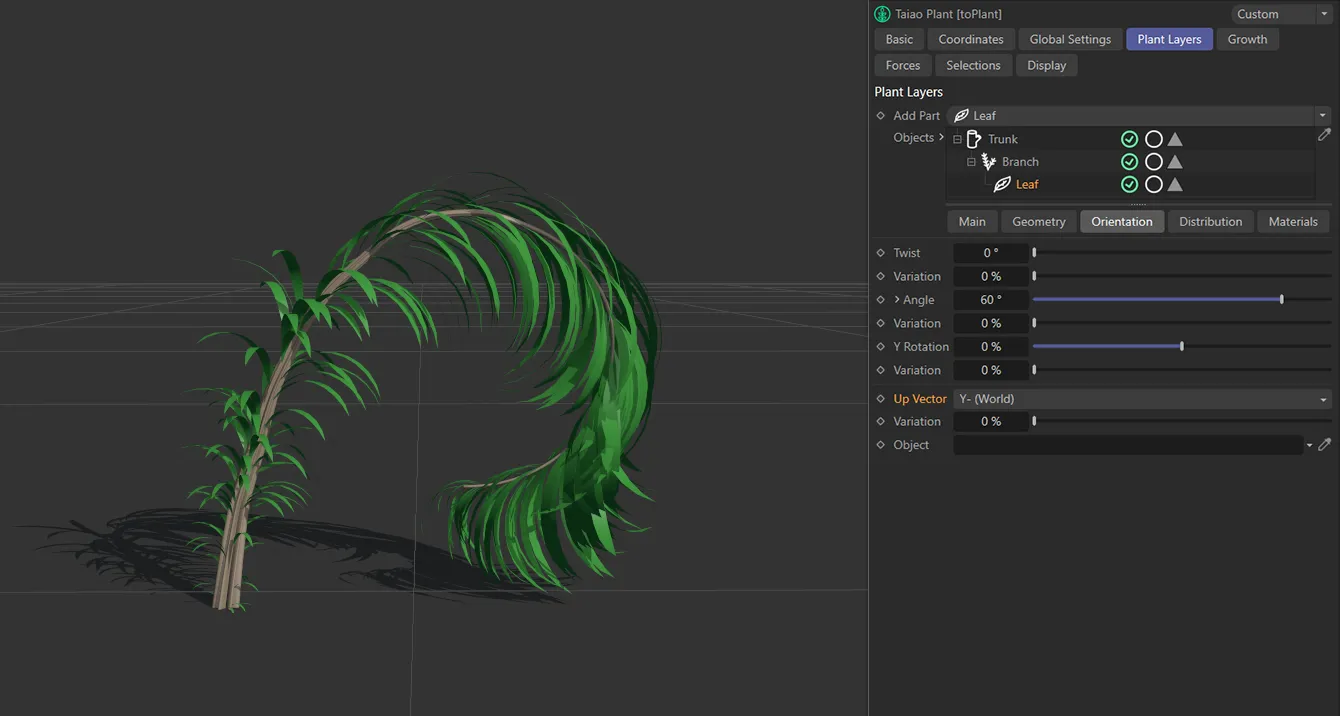This screenshot has width=1340, height=716.
Task: Open the Growth tab
Action: (1247, 39)
